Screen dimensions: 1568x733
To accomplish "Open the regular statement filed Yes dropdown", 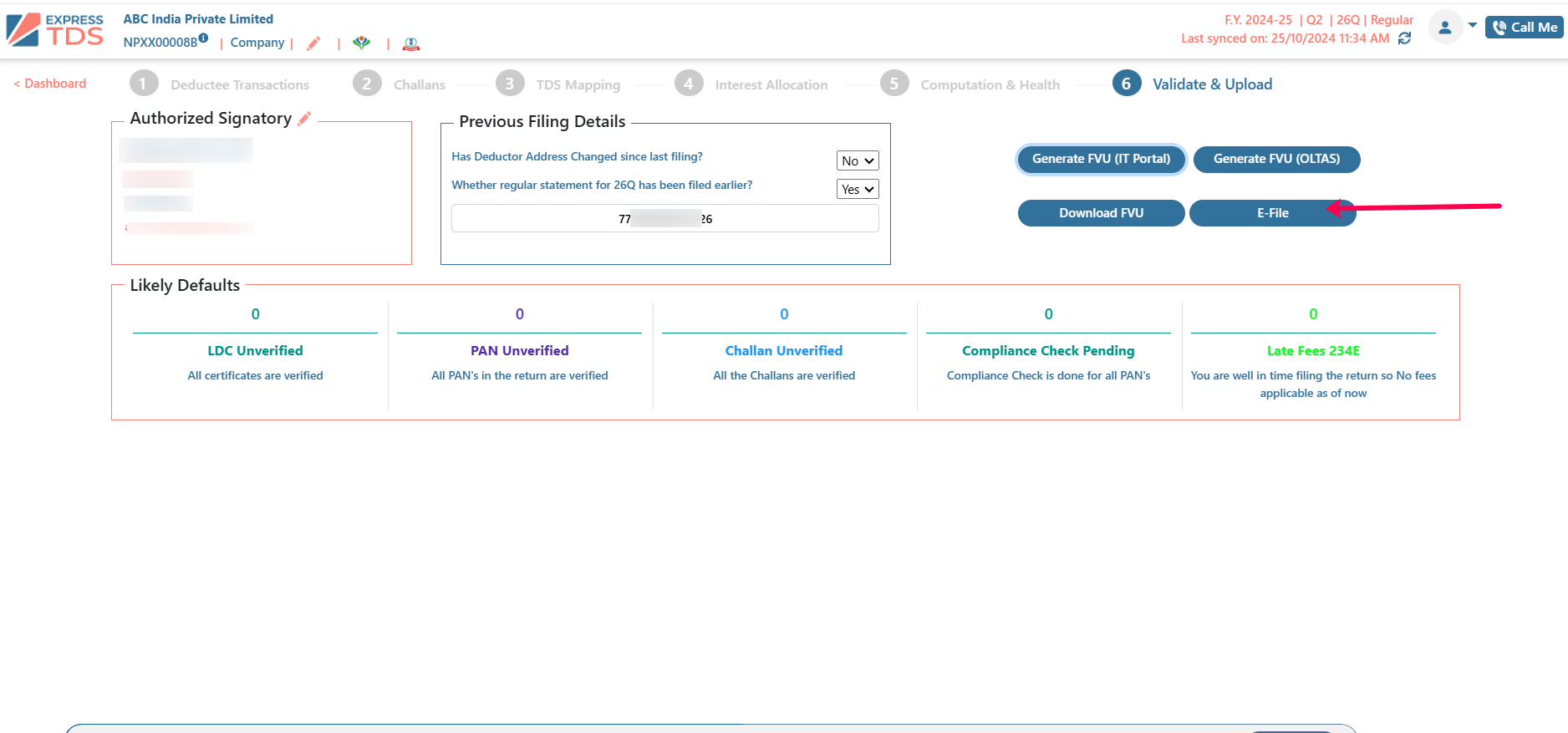I will [858, 189].
